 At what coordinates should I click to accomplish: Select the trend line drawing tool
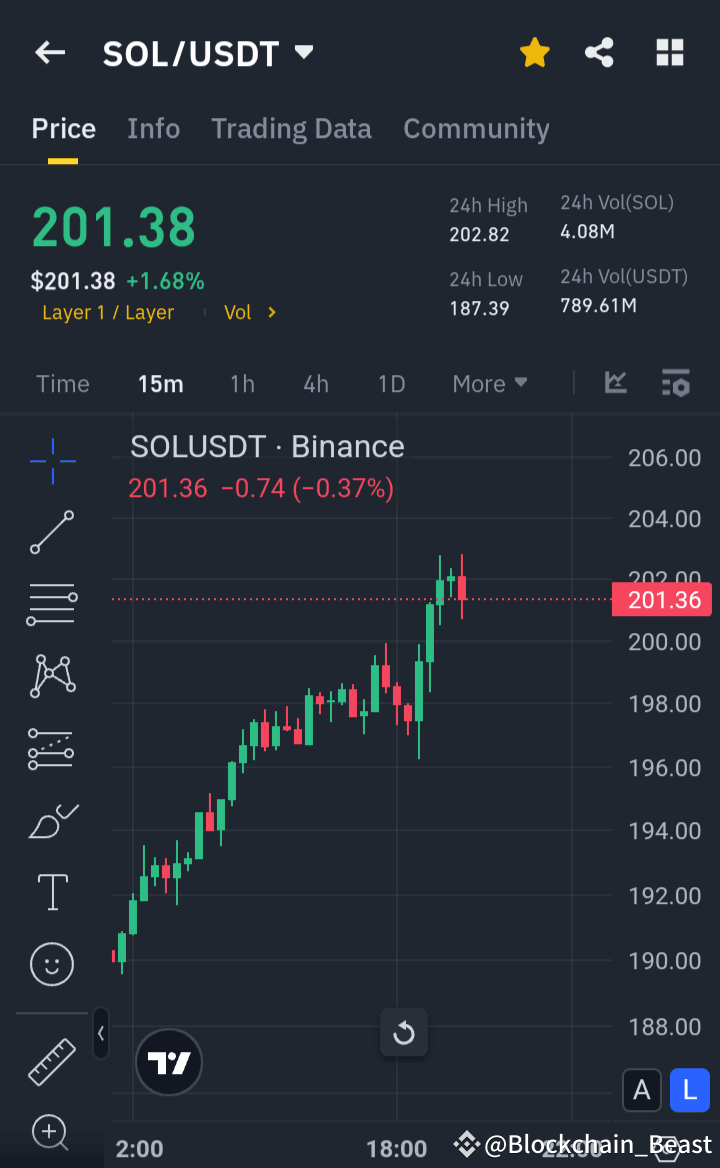(51, 532)
